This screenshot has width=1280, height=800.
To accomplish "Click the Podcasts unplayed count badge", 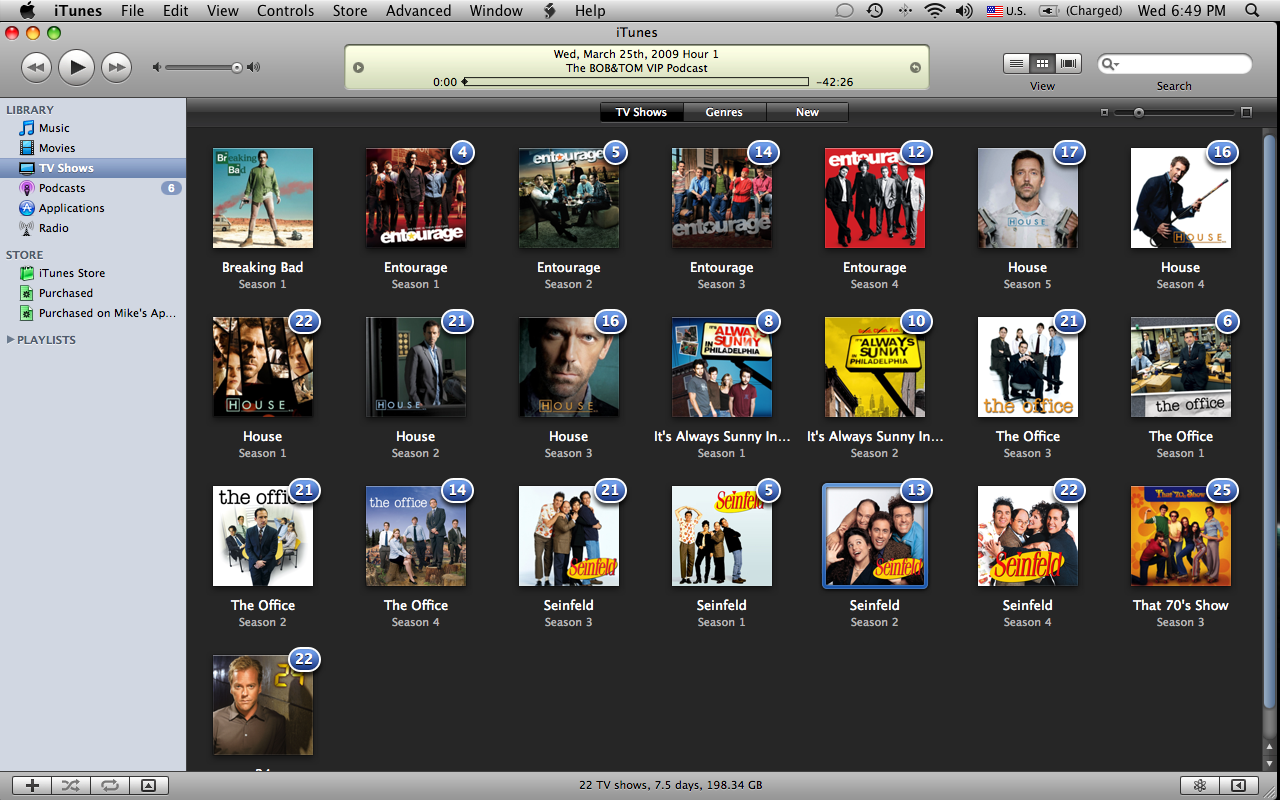I will (171, 188).
